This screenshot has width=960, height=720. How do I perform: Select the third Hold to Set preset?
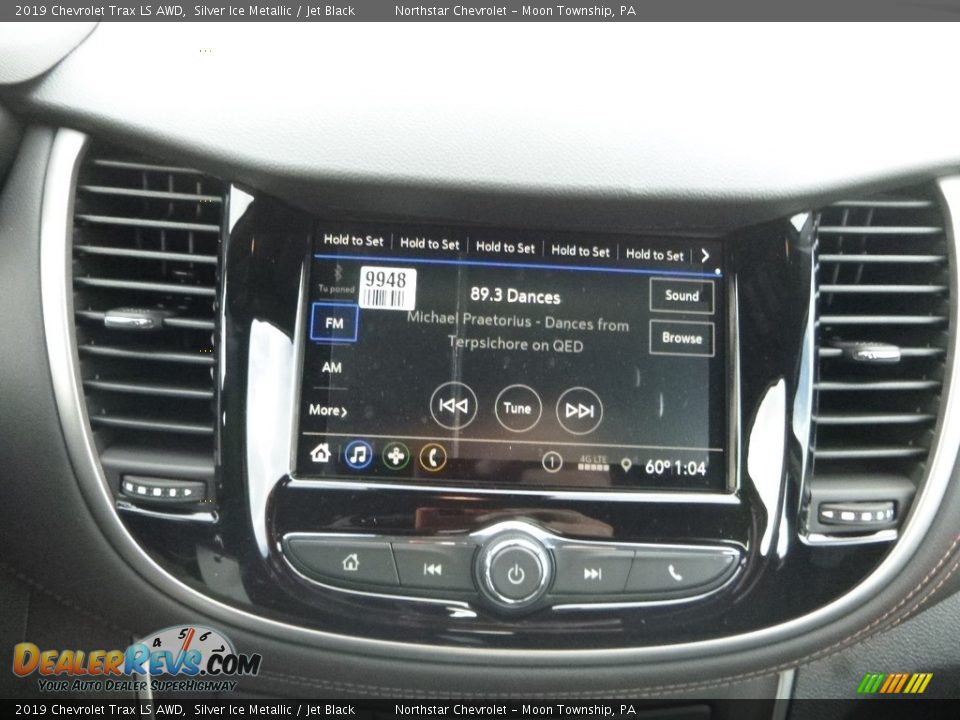[x=505, y=247]
